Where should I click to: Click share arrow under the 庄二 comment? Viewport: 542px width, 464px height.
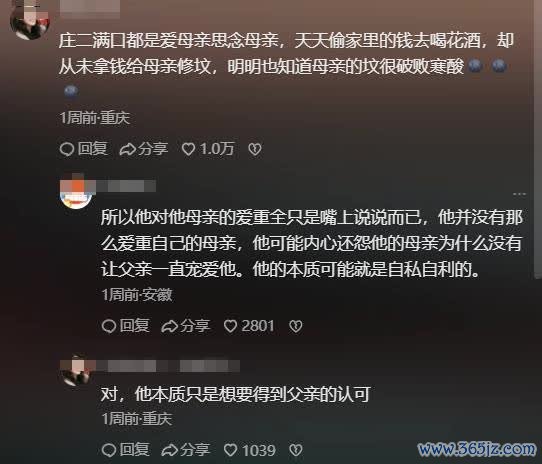point(128,149)
